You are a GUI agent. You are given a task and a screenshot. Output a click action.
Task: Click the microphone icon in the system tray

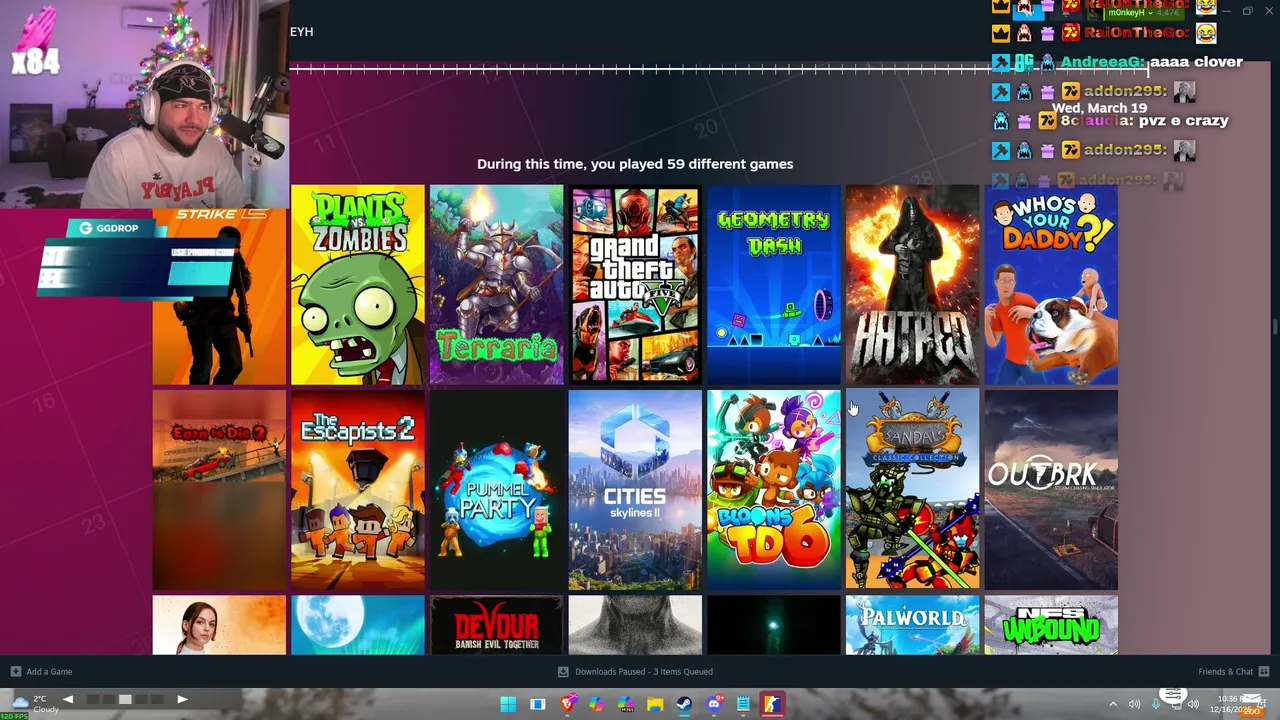1156,704
